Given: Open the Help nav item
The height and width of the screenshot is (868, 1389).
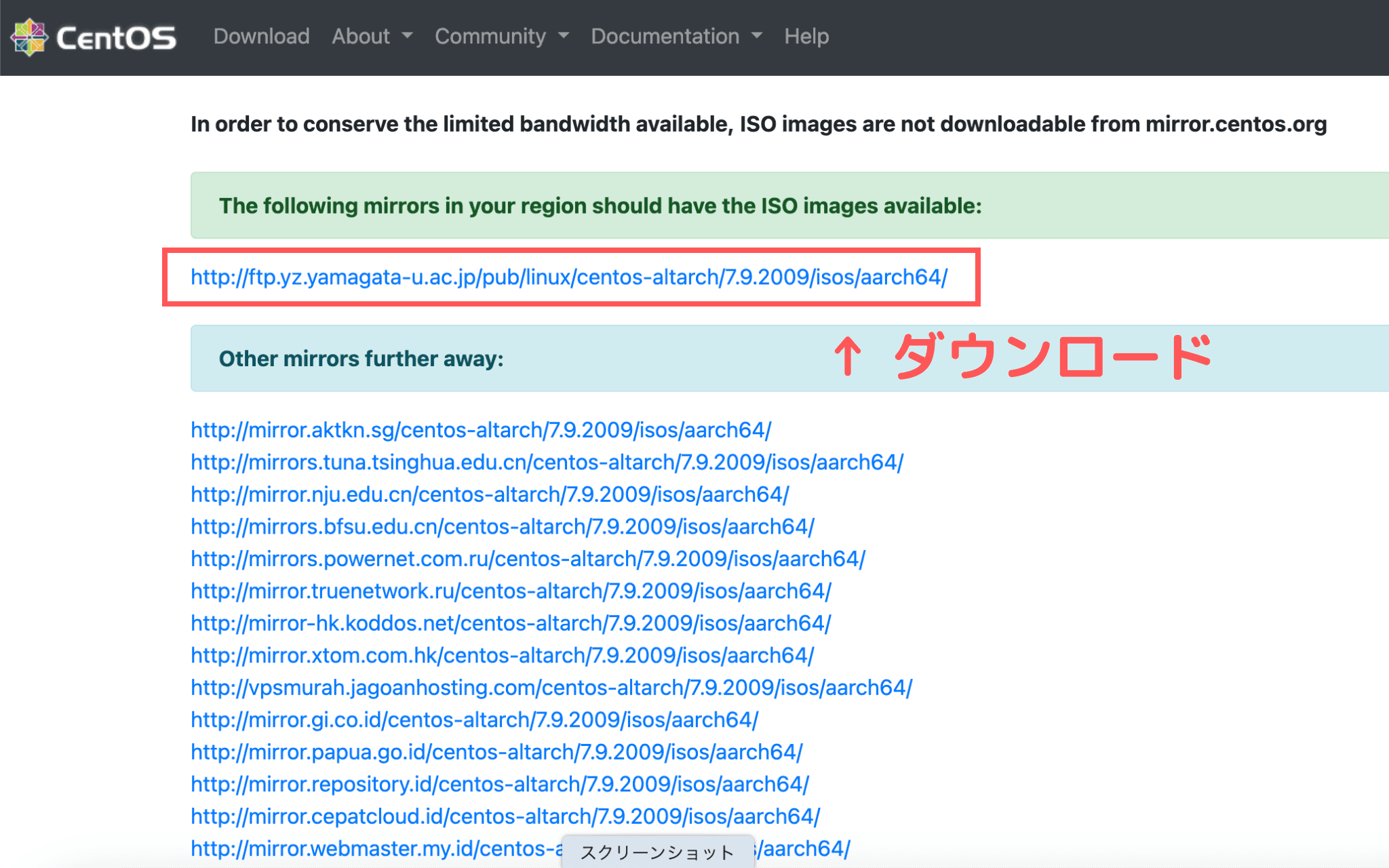Looking at the screenshot, I should pyautogui.click(x=806, y=36).
